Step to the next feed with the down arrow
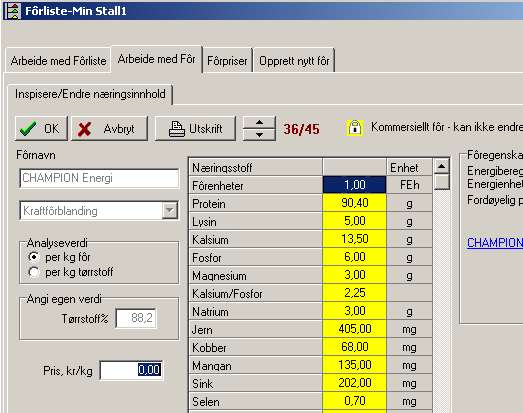Screen dimensions: 523x413 click(x=259, y=134)
